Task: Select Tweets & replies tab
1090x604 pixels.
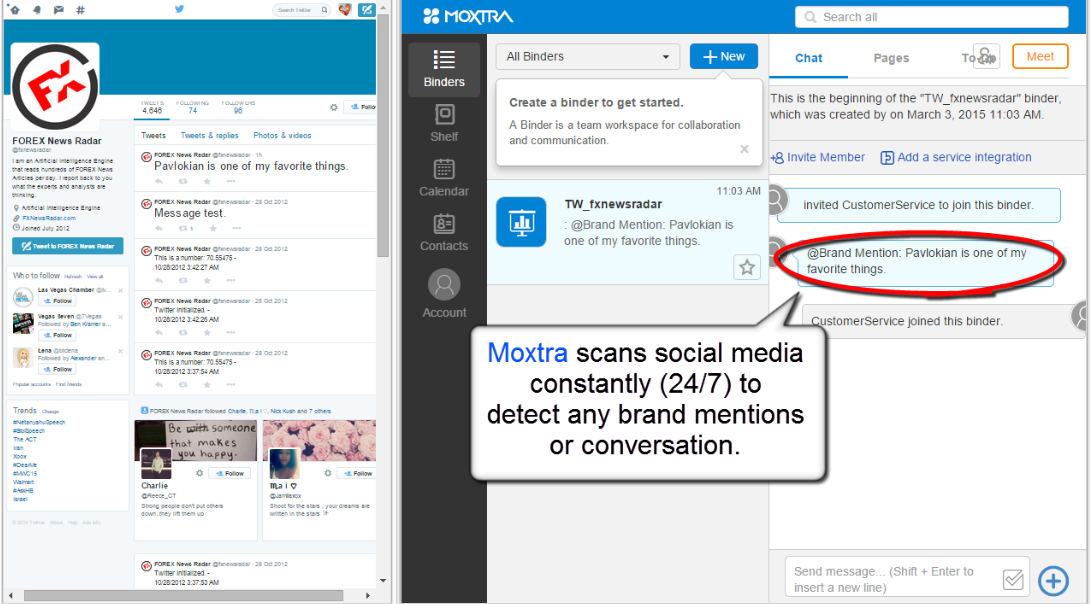Action: pyautogui.click(x=209, y=136)
